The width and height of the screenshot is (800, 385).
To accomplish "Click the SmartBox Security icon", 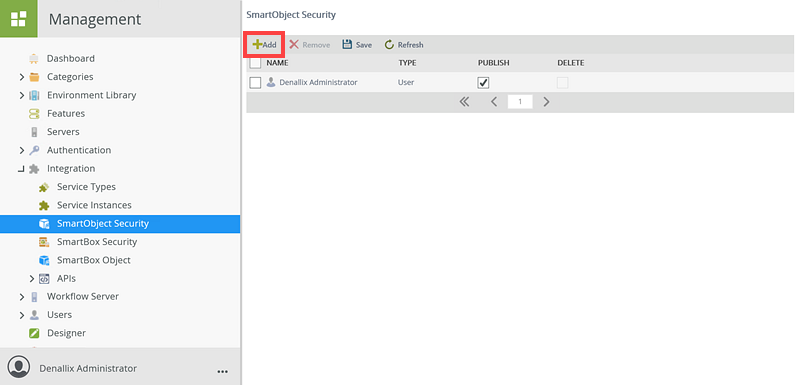I will pyautogui.click(x=44, y=242).
